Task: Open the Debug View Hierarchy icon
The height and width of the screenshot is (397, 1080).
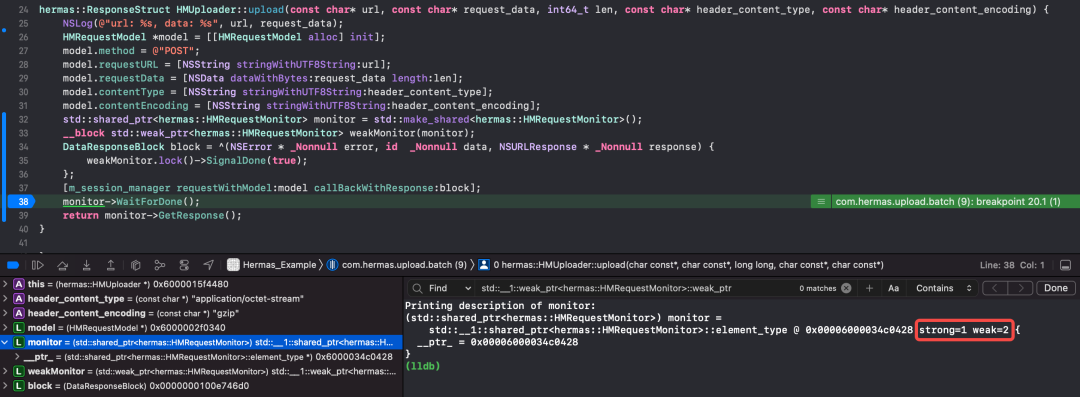Action: click(136, 265)
